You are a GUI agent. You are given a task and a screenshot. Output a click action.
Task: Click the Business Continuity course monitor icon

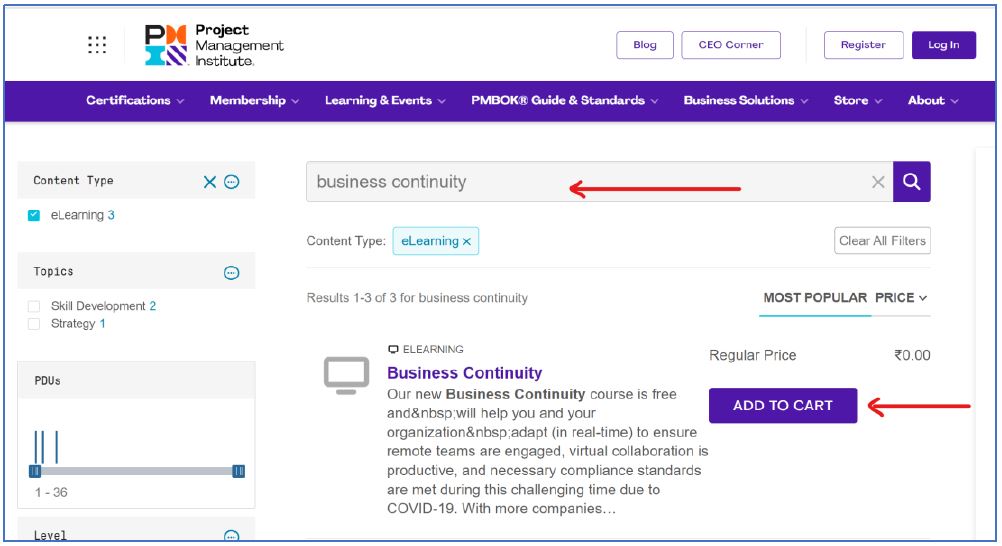(x=346, y=374)
